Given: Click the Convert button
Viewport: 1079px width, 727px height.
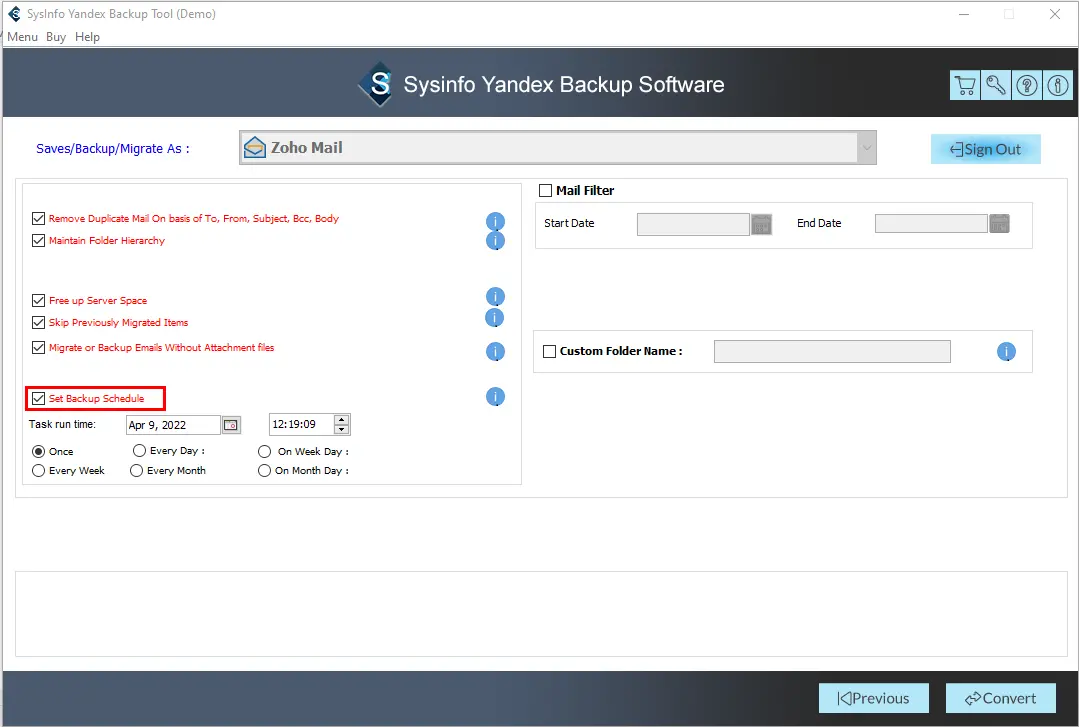Looking at the screenshot, I should 991,698.
